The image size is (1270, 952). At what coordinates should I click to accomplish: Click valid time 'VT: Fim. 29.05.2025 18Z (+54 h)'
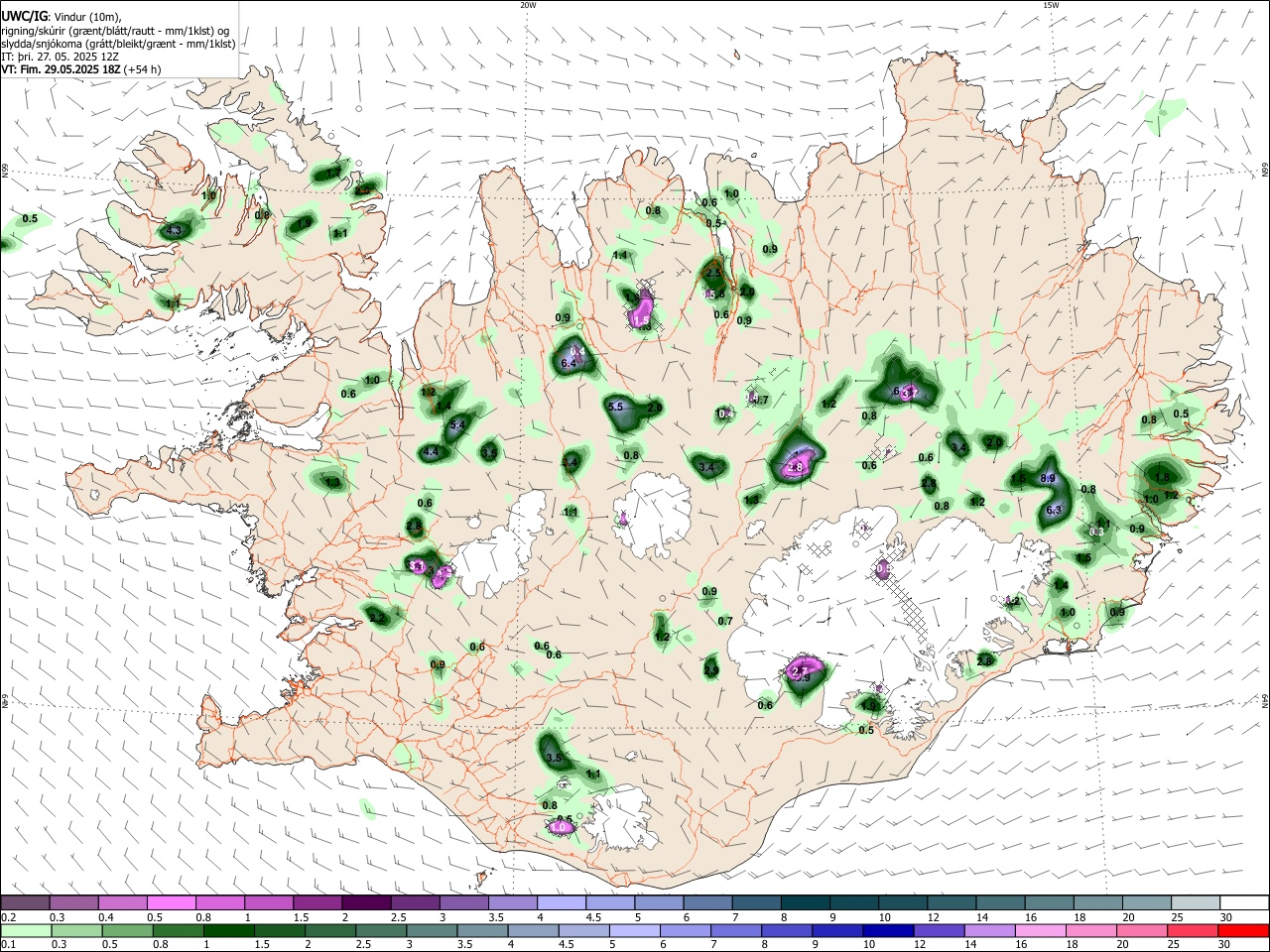(81, 69)
